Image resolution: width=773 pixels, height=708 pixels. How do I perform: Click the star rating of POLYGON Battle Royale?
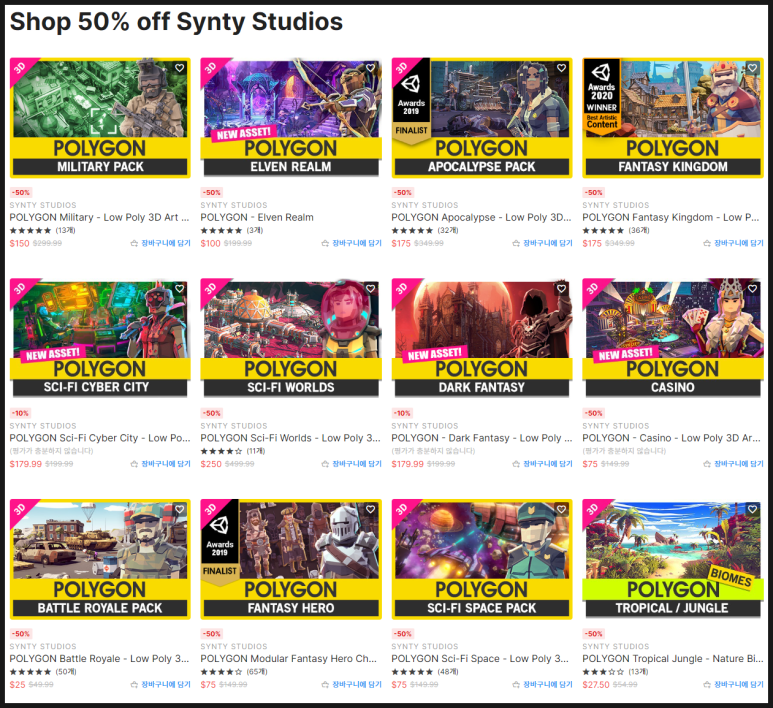(30, 672)
